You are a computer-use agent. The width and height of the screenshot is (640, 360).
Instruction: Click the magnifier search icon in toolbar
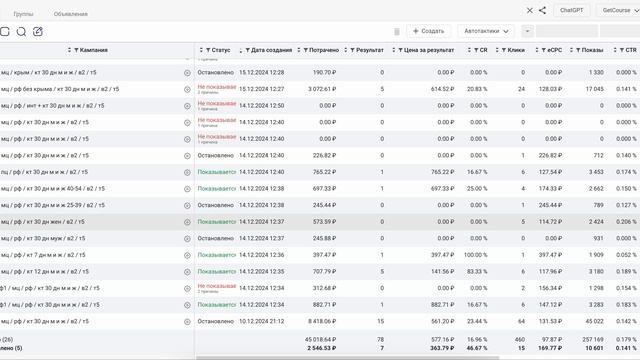pyautogui.click(x=21, y=32)
